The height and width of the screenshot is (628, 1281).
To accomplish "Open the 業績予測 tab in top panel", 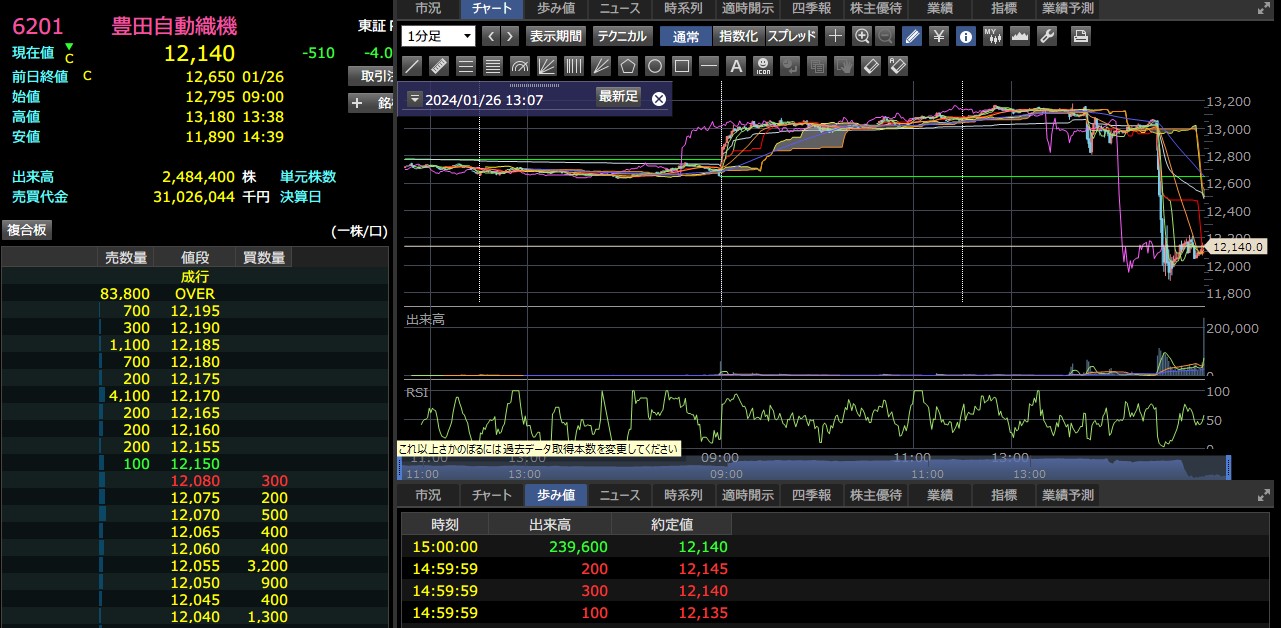I will click(x=1067, y=8).
